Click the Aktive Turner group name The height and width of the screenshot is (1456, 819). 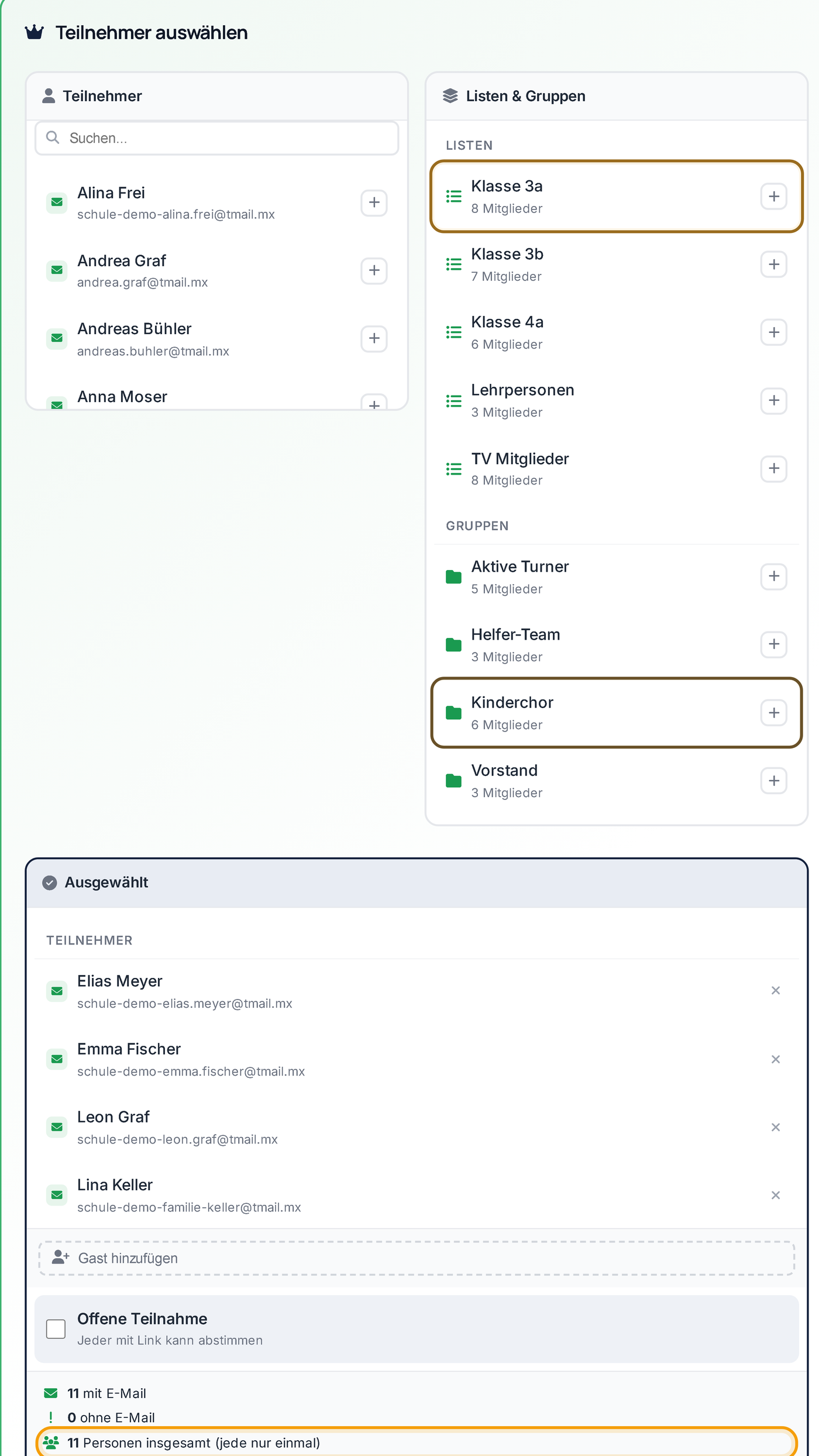(x=520, y=566)
